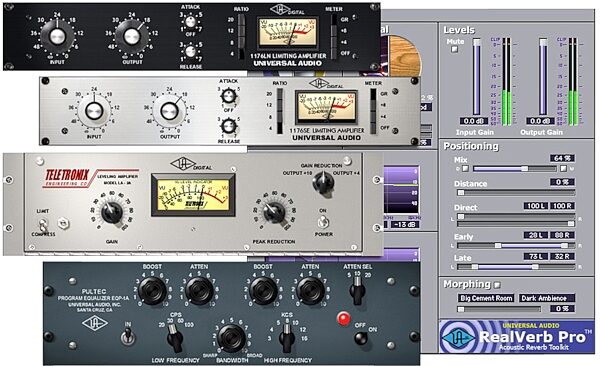This screenshot has height=366, width=600.
Task: Click the Pultec high frequency Atten knob
Action: point(310,291)
